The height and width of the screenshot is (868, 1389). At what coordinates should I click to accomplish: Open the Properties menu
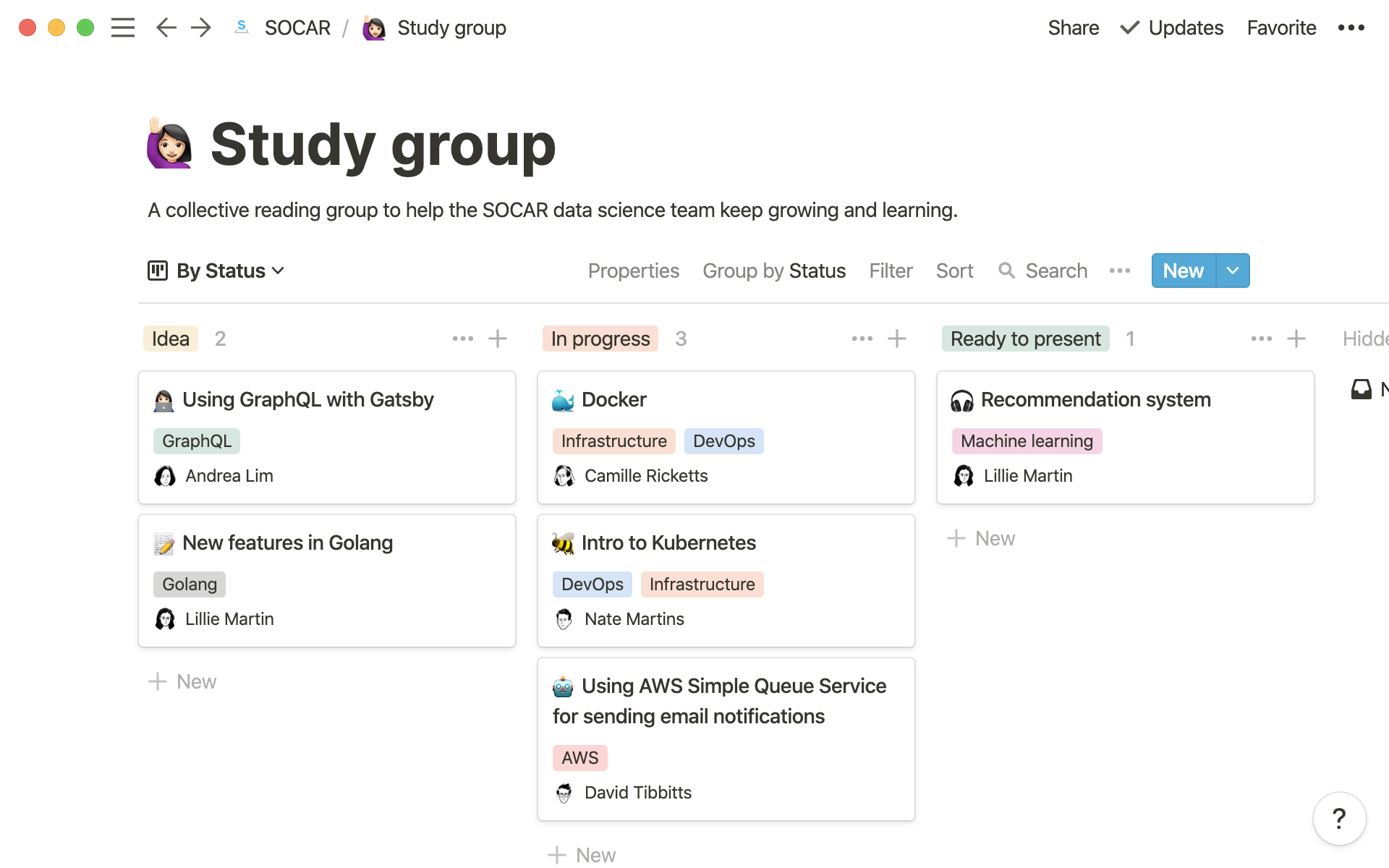coord(634,271)
